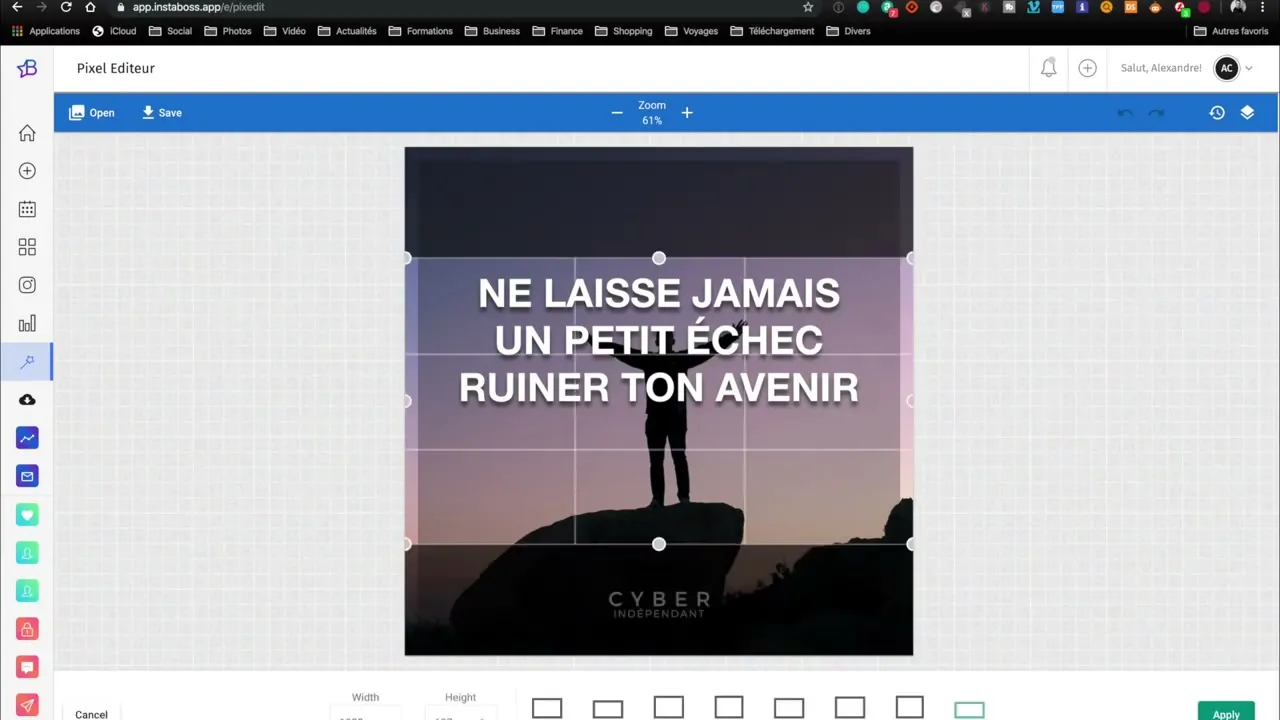This screenshot has width=1280, height=720.
Task: Click the Apply button
Action: (1226, 713)
